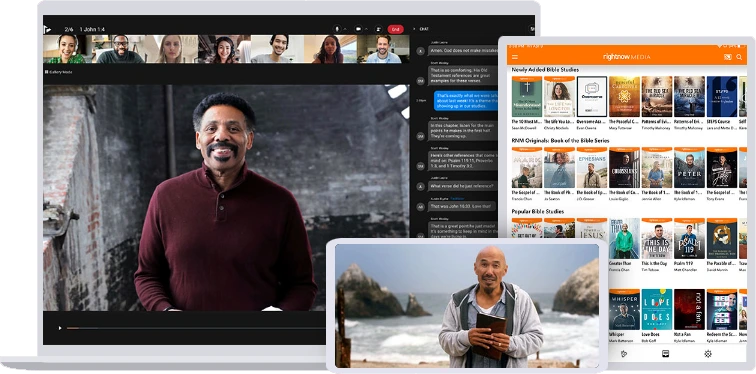Expand microphone options arrow beside the mic

pyautogui.click(x=345, y=29)
